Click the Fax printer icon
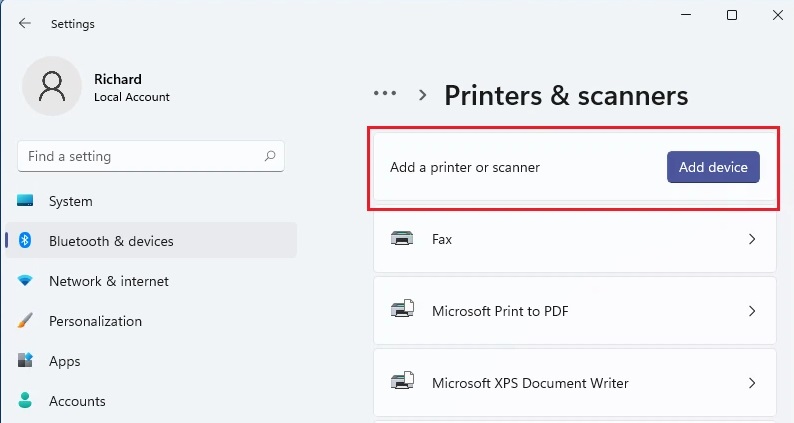This screenshot has width=794, height=423. pos(402,240)
